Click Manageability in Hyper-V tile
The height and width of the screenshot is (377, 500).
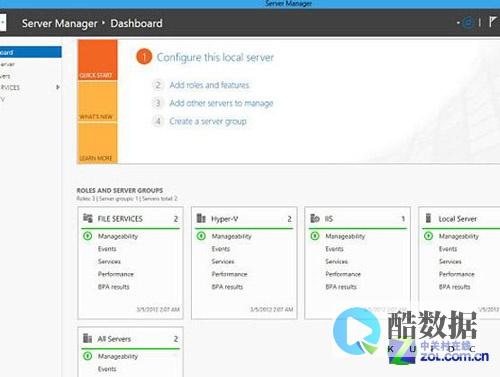(x=231, y=236)
